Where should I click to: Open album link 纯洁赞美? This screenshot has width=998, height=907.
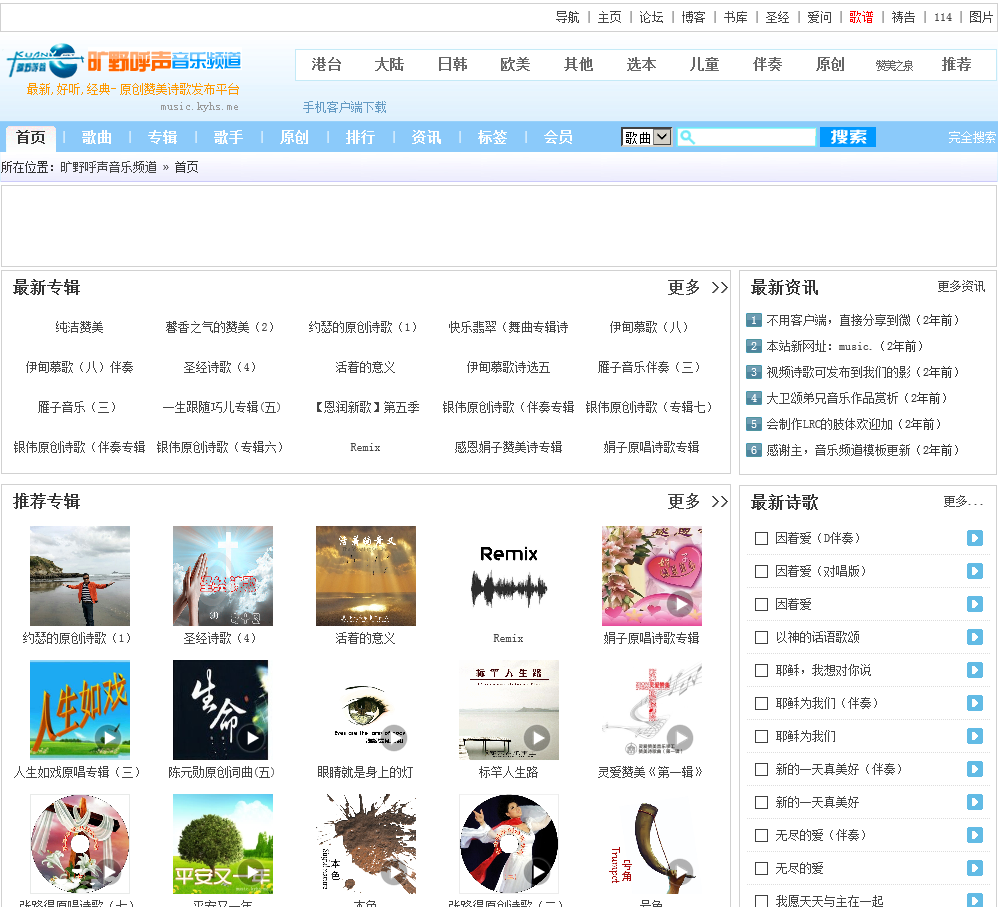click(80, 327)
